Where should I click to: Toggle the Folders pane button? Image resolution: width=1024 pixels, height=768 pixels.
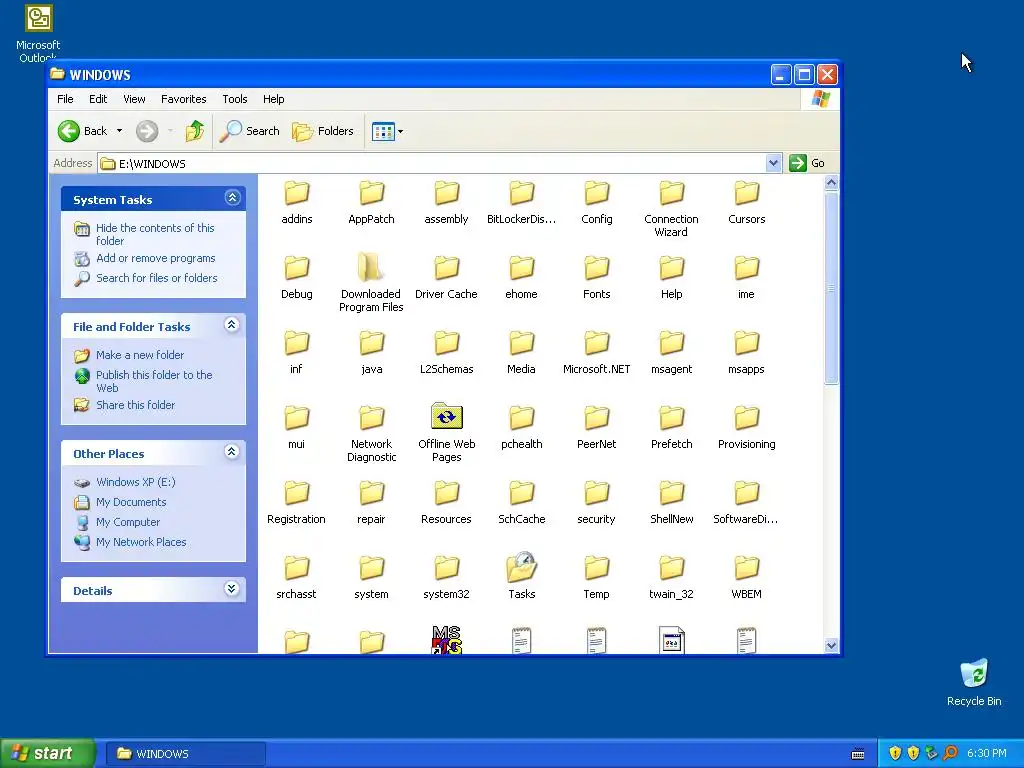click(x=323, y=131)
